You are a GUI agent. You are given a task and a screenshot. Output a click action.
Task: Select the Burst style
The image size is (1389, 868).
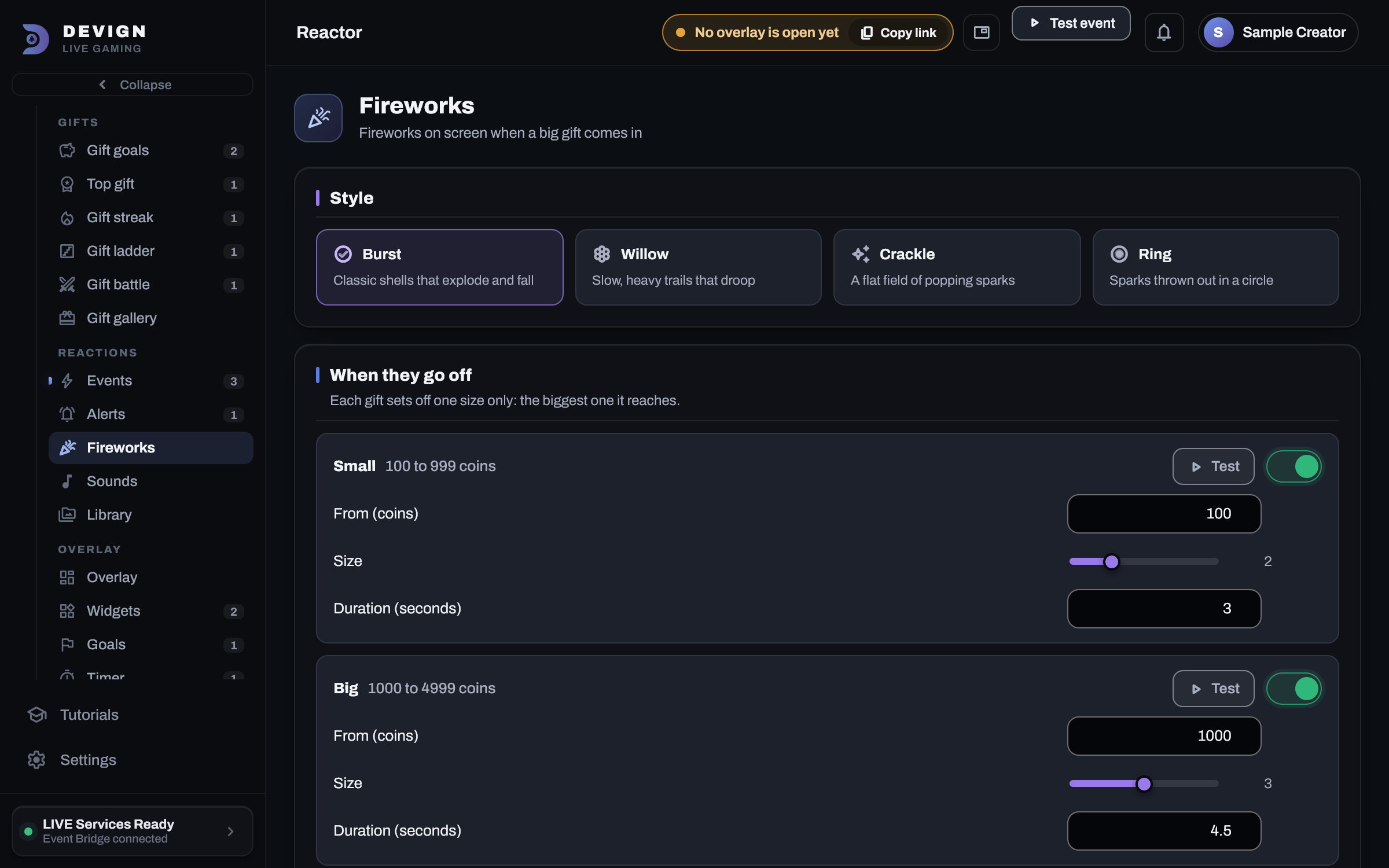pos(440,267)
